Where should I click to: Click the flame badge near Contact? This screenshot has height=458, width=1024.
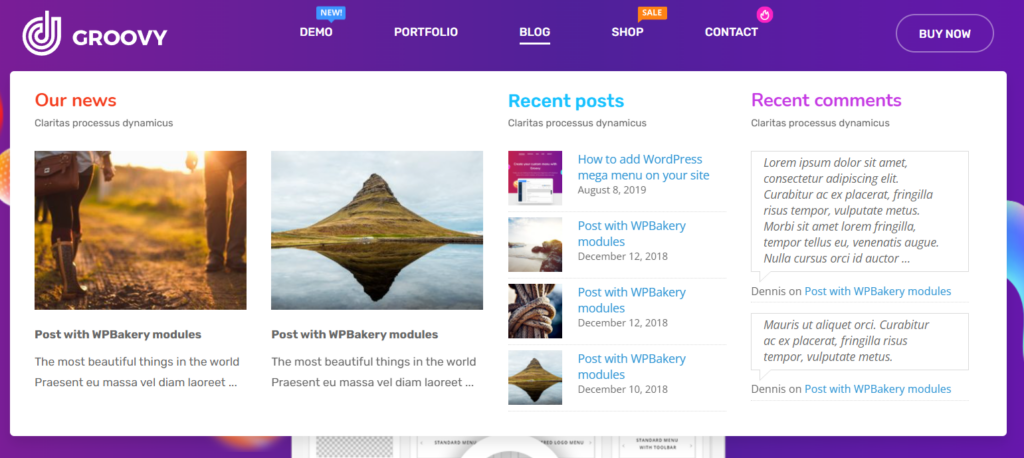[765, 14]
